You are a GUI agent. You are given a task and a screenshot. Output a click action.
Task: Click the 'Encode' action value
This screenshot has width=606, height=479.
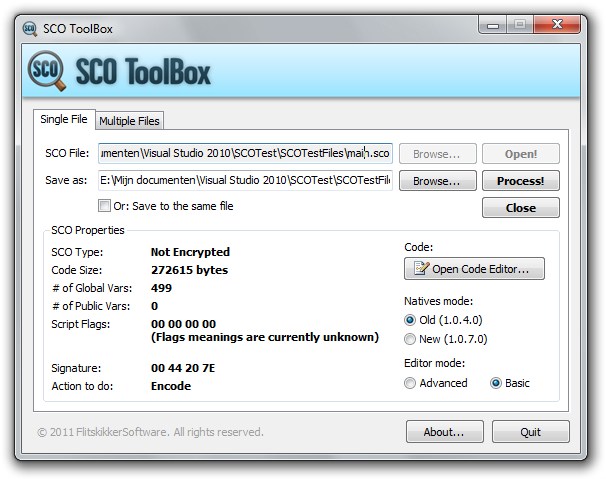point(171,386)
